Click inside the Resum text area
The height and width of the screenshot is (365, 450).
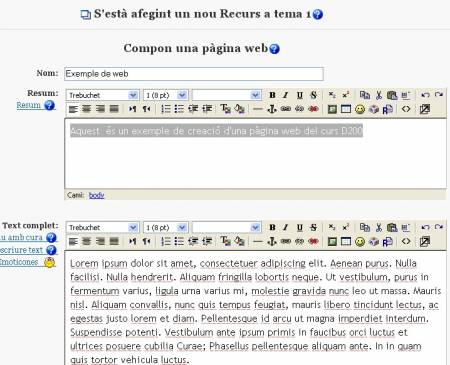(255, 154)
